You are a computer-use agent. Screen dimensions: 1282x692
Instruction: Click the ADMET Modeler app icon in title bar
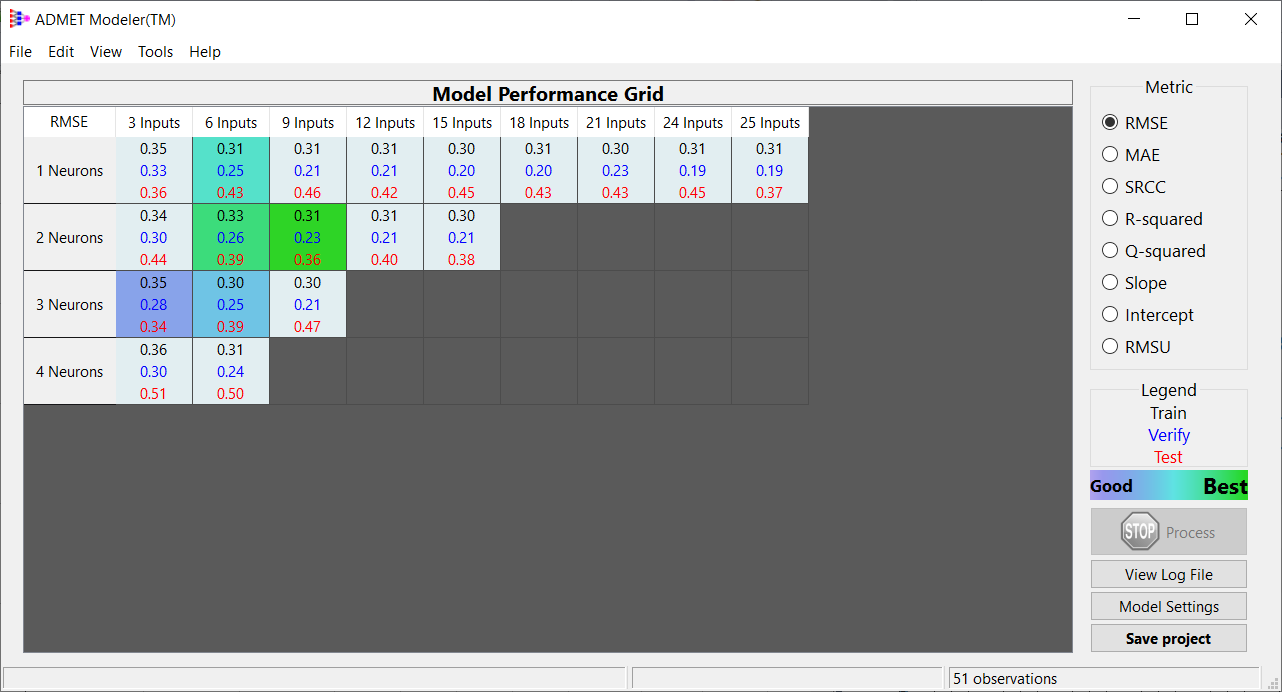tap(19, 19)
